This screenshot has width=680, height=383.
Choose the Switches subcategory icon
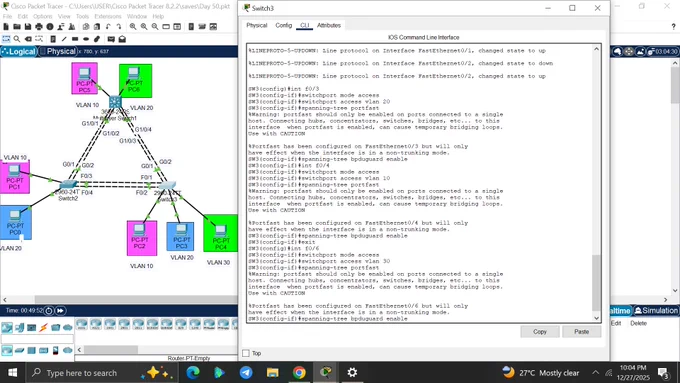pyautogui.click(x=19, y=350)
